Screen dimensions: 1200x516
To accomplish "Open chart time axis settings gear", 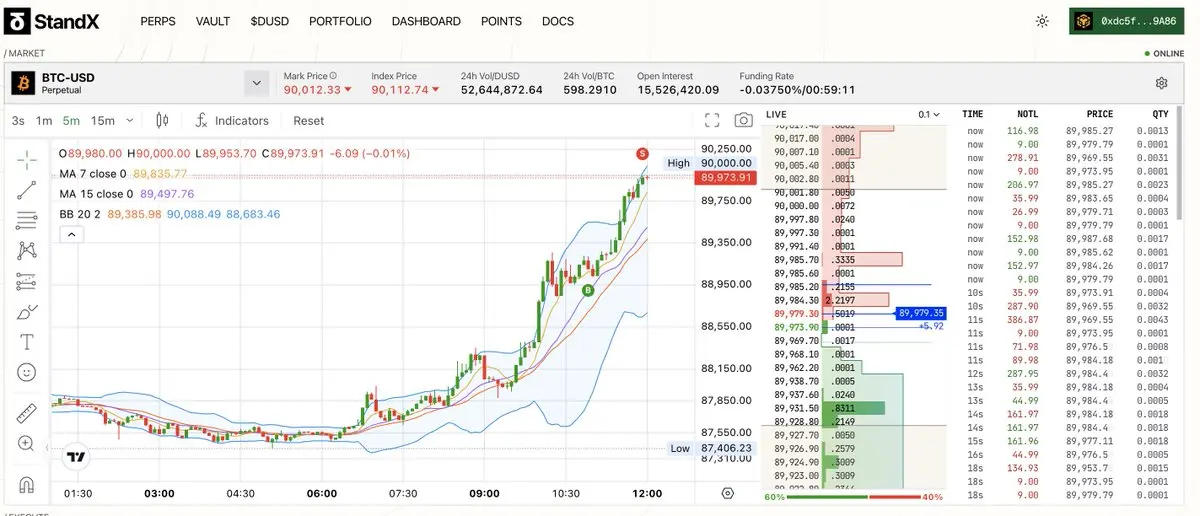I will click(x=727, y=494).
